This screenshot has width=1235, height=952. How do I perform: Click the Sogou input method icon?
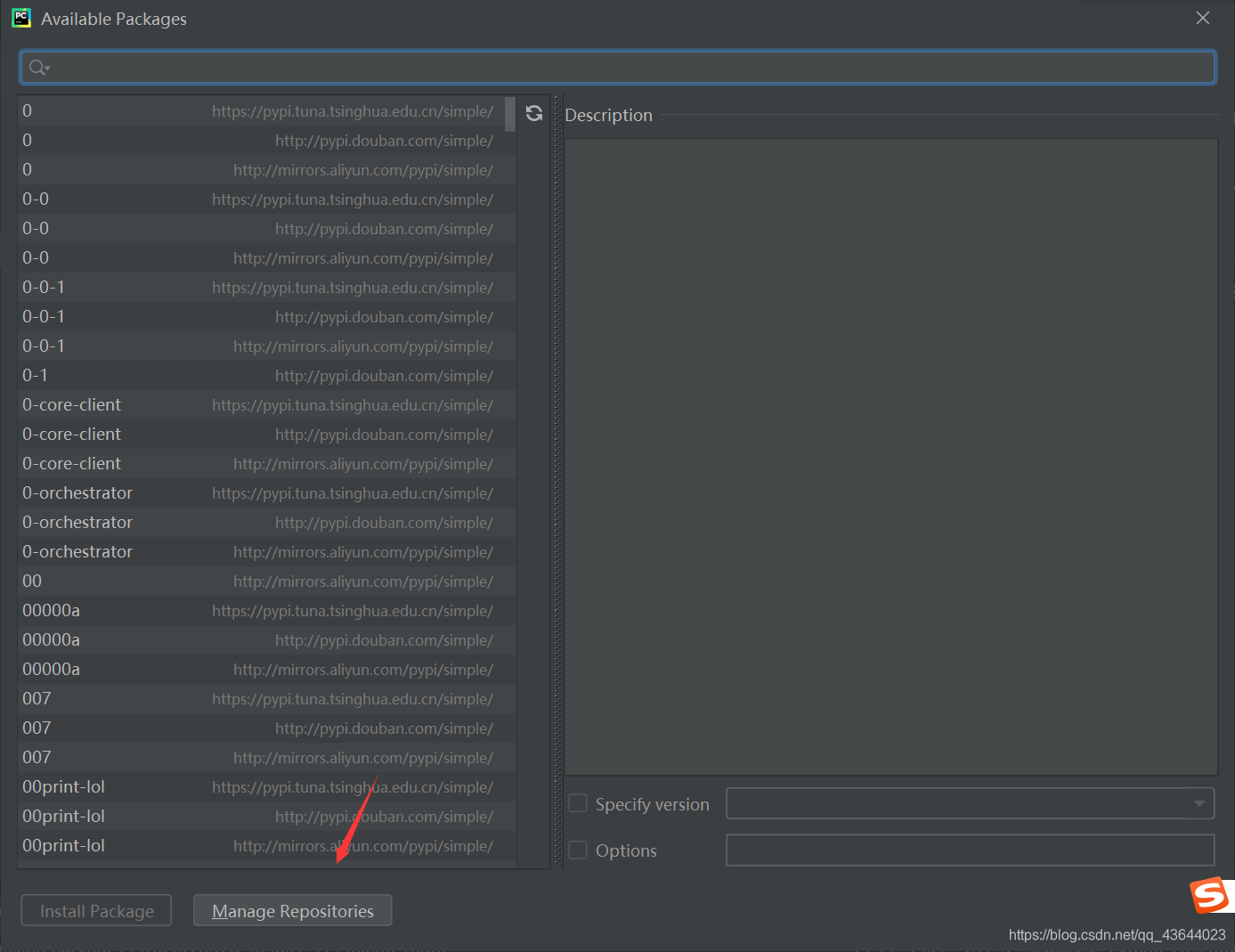pos(1210,896)
